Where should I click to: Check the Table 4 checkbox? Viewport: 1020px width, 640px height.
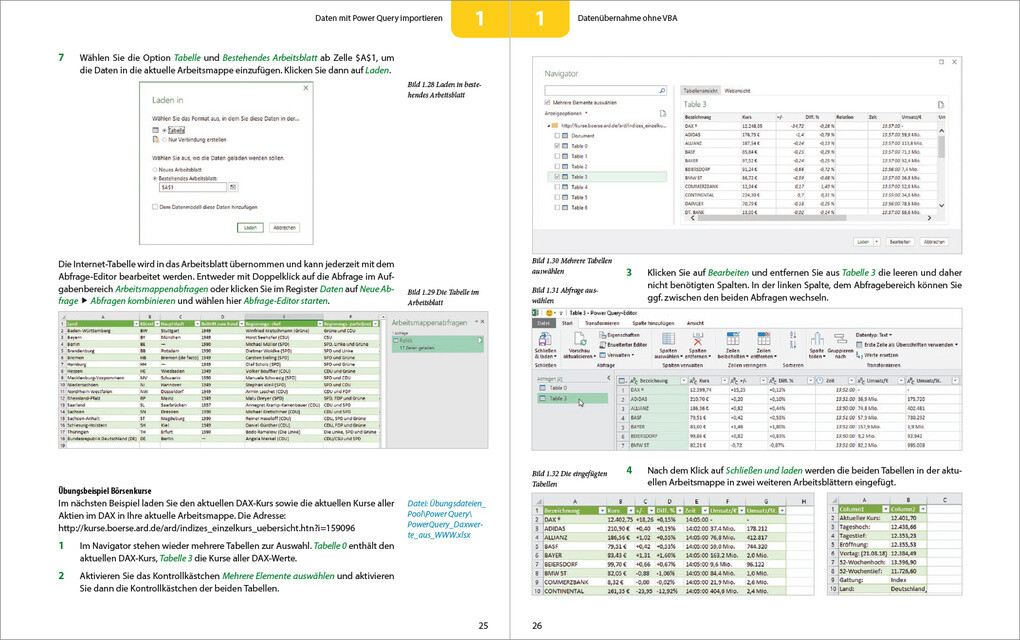(557, 187)
